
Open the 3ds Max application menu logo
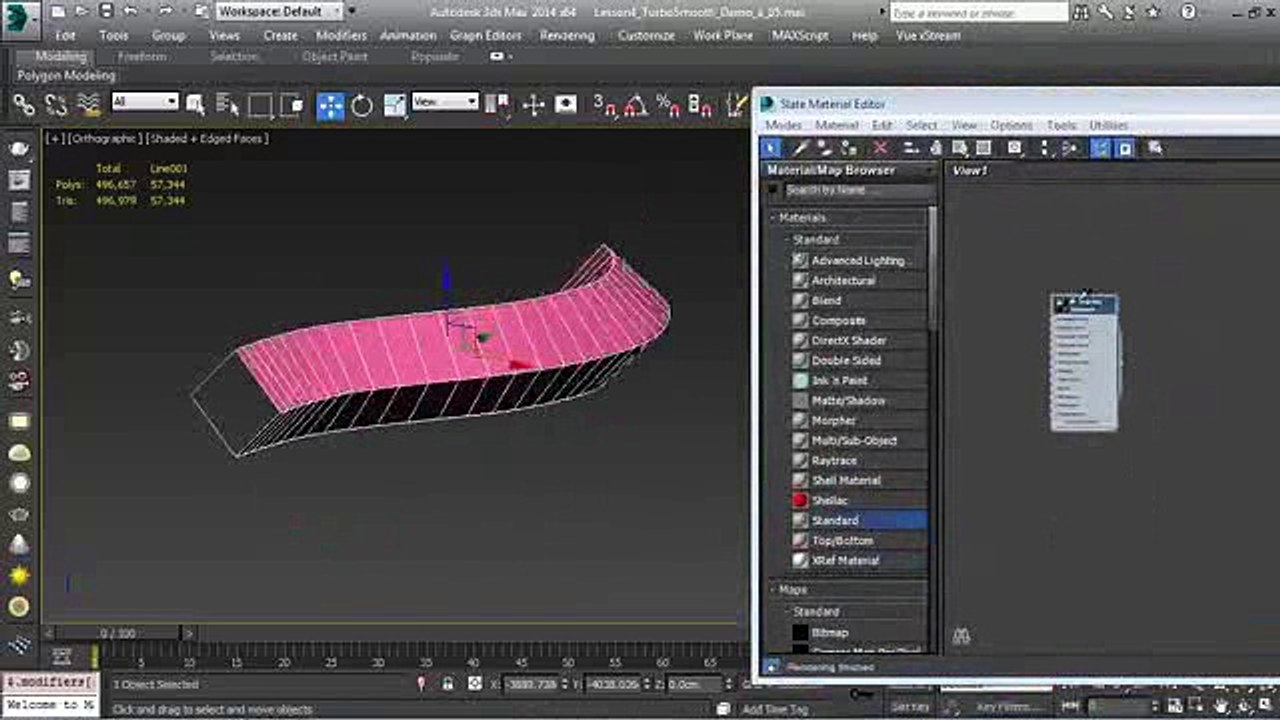point(20,18)
